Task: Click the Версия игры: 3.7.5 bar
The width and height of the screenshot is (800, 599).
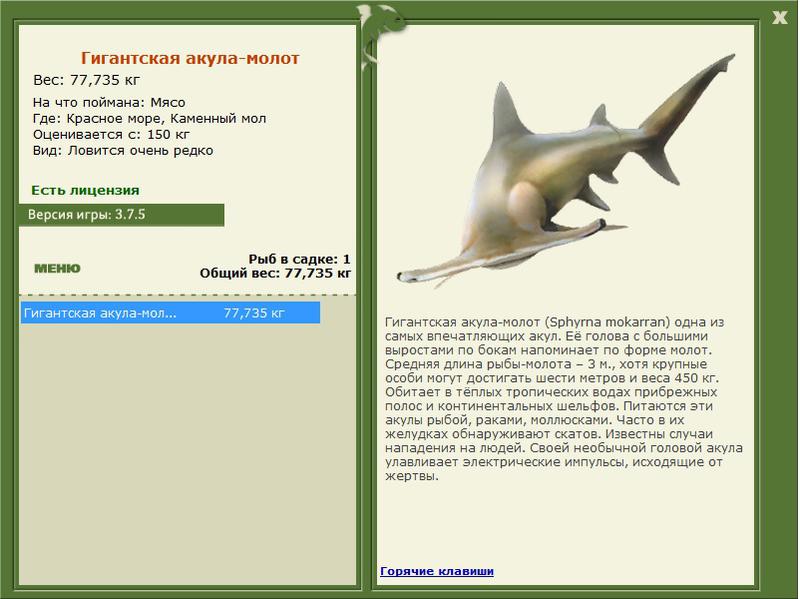Action: (121, 215)
